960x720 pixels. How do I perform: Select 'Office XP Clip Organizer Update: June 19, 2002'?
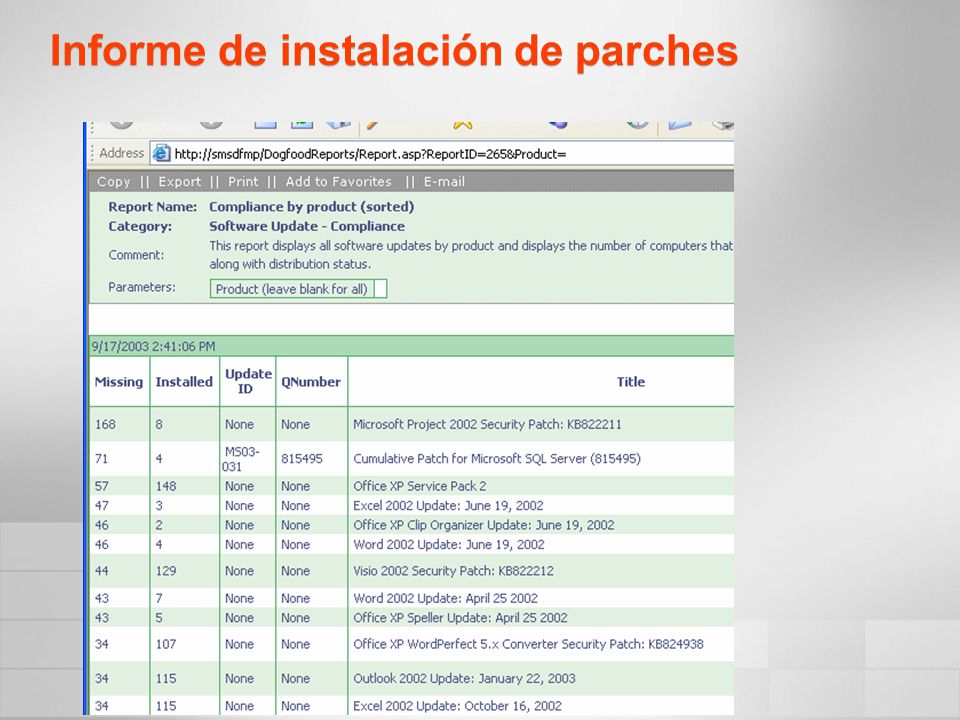coord(484,525)
